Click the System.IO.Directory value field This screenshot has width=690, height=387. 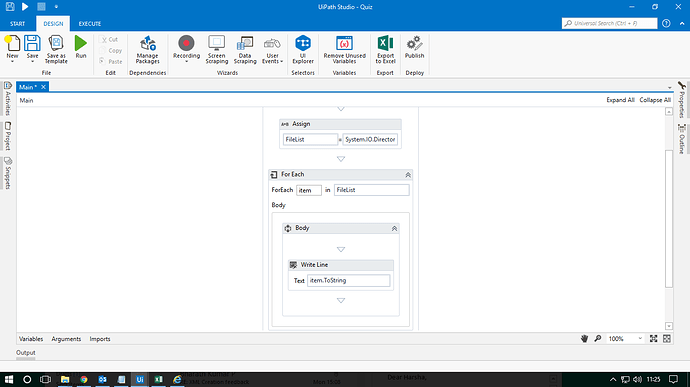click(370, 140)
